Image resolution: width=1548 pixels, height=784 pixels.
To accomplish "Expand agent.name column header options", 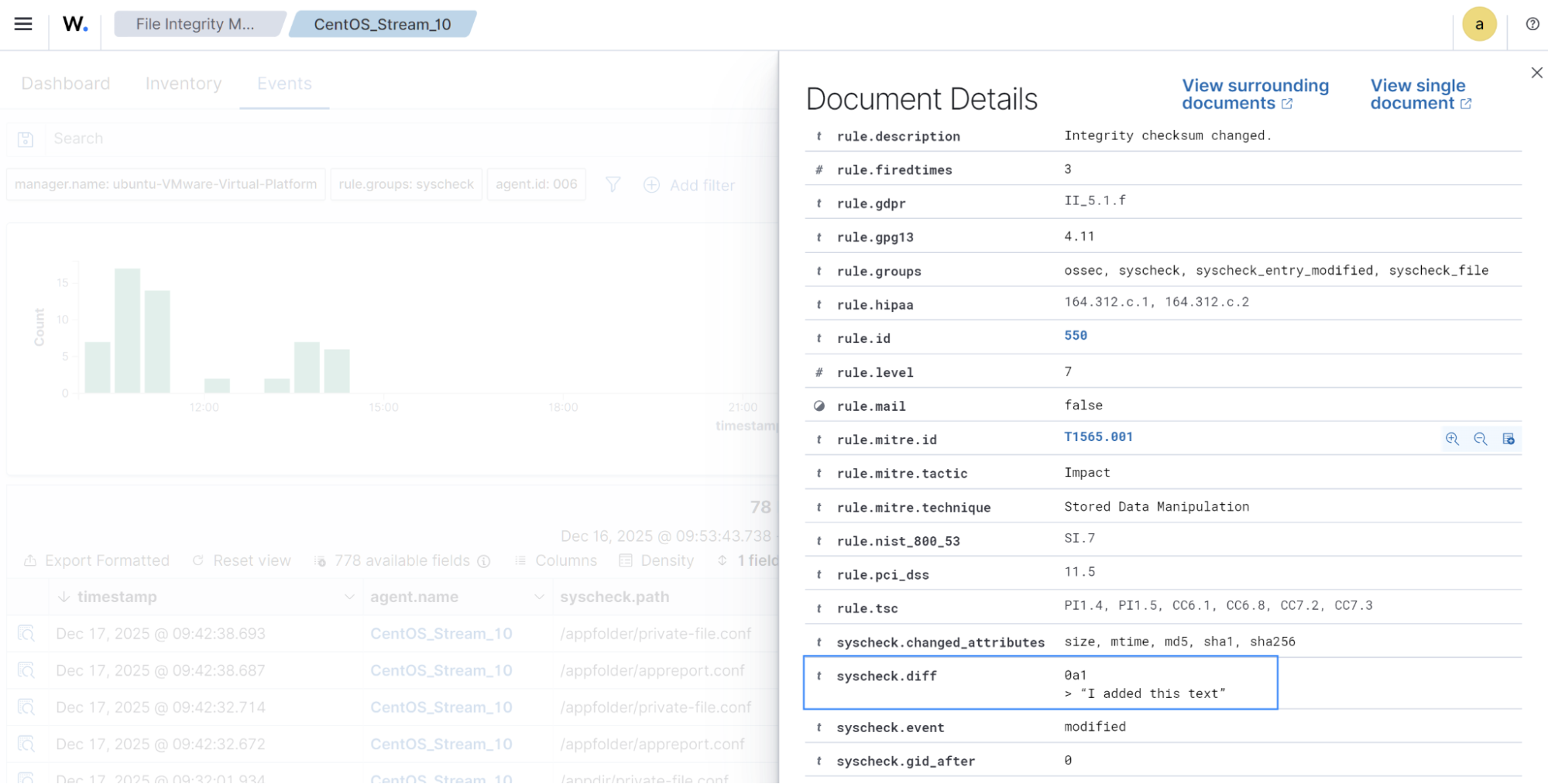I will point(539,597).
